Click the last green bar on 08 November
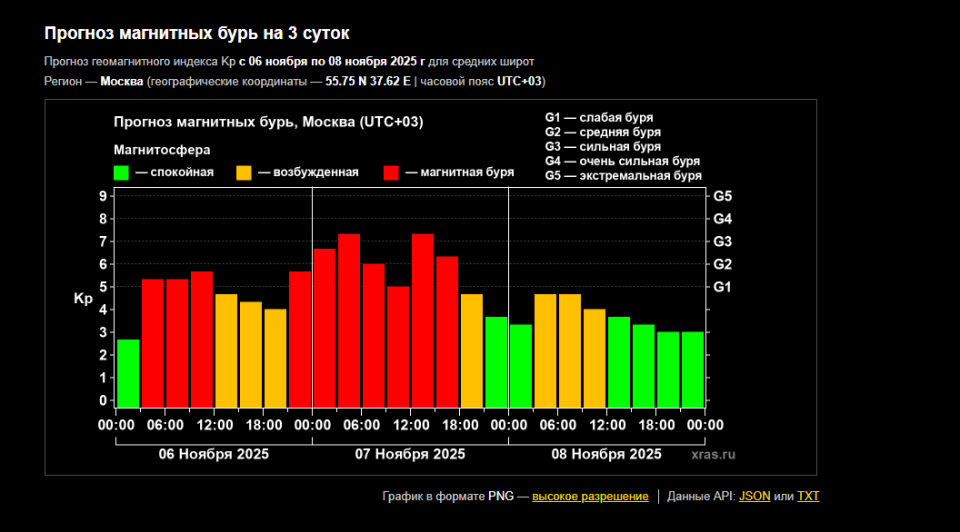The height and width of the screenshot is (532, 960). pyautogui.click(x=692, y=369)
